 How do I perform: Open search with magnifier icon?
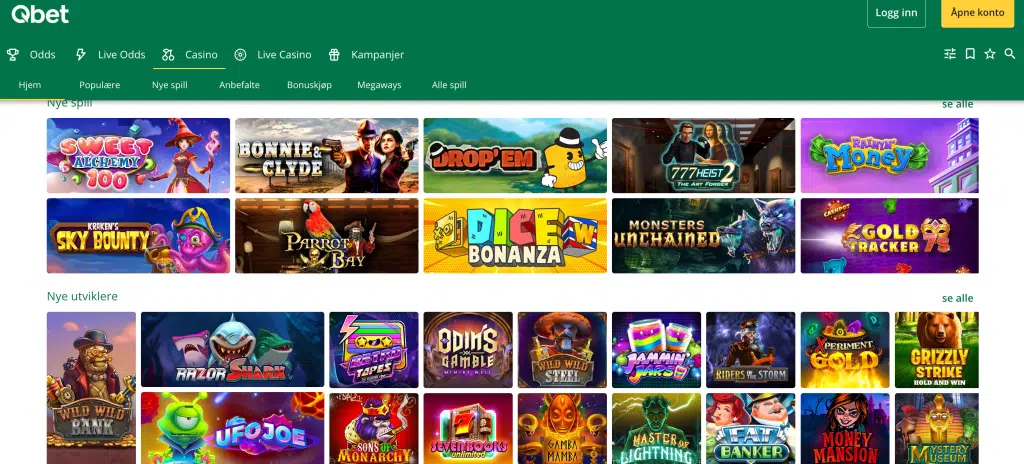[1010, 54]
